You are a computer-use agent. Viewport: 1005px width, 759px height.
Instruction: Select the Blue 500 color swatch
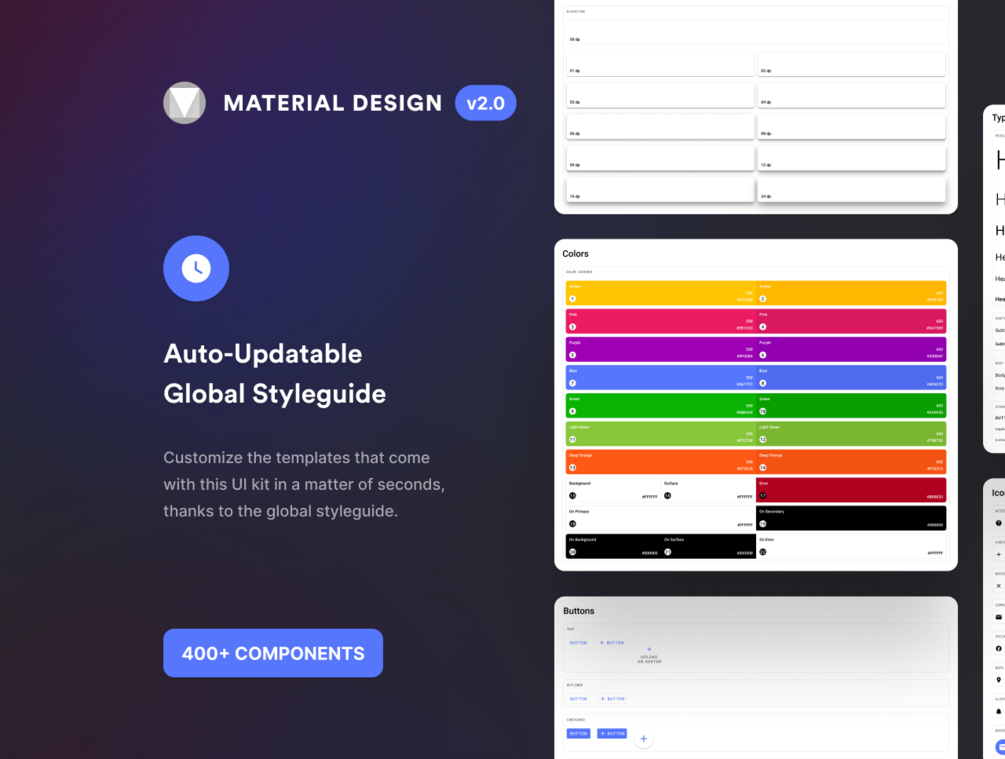661,378
